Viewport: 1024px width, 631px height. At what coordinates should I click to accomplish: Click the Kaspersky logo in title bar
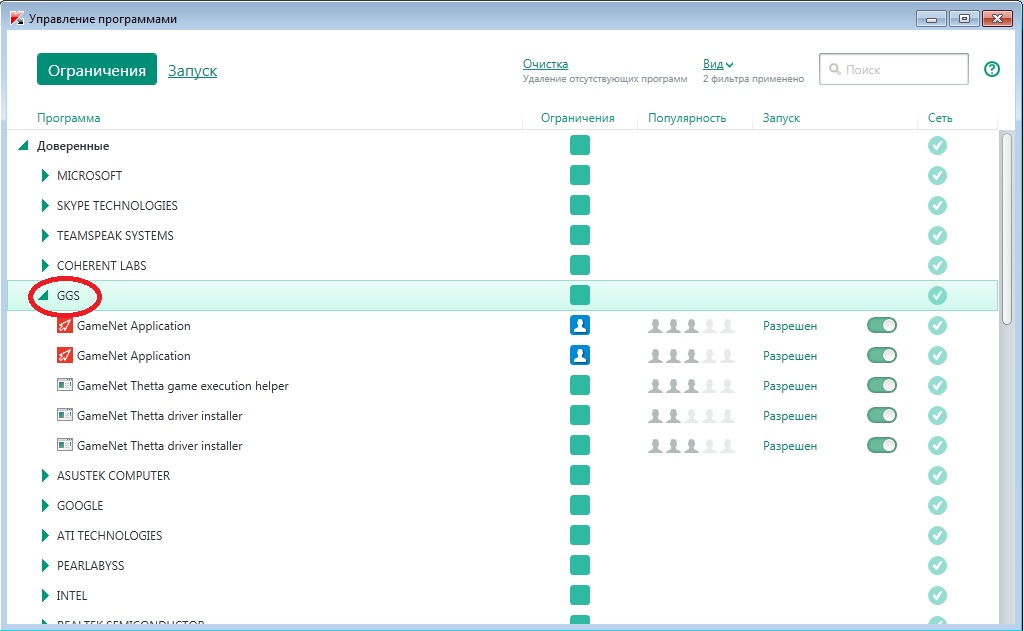(17, 18)
